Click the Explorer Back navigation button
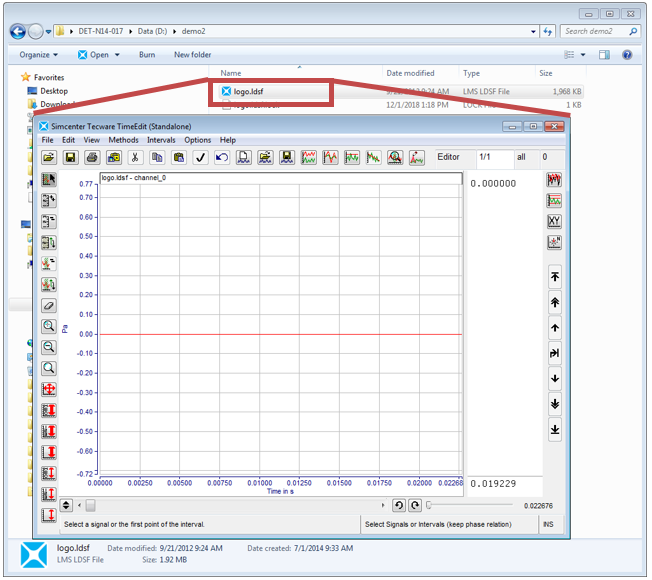The height and width of the screenshot is (580, 652). pos(18,32)
